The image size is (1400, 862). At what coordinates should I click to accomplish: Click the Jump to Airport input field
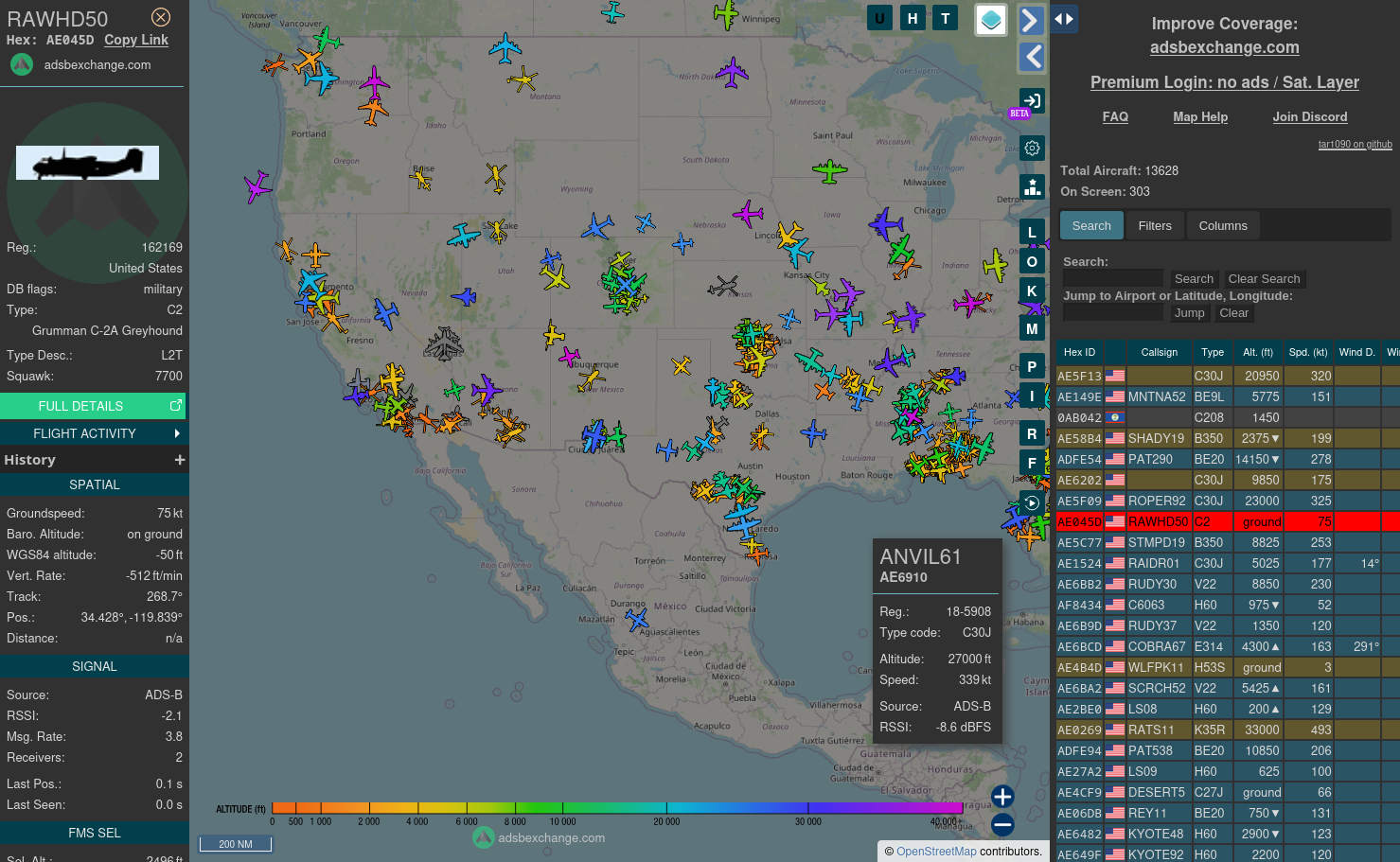point(1113,312)
